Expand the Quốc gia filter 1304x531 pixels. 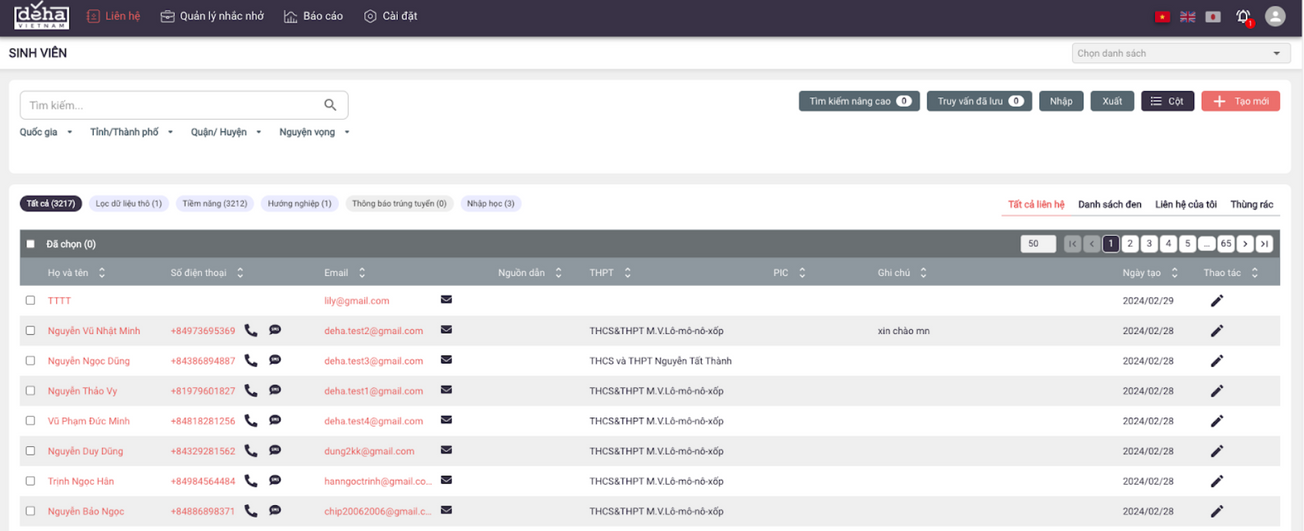click(46, 132)
